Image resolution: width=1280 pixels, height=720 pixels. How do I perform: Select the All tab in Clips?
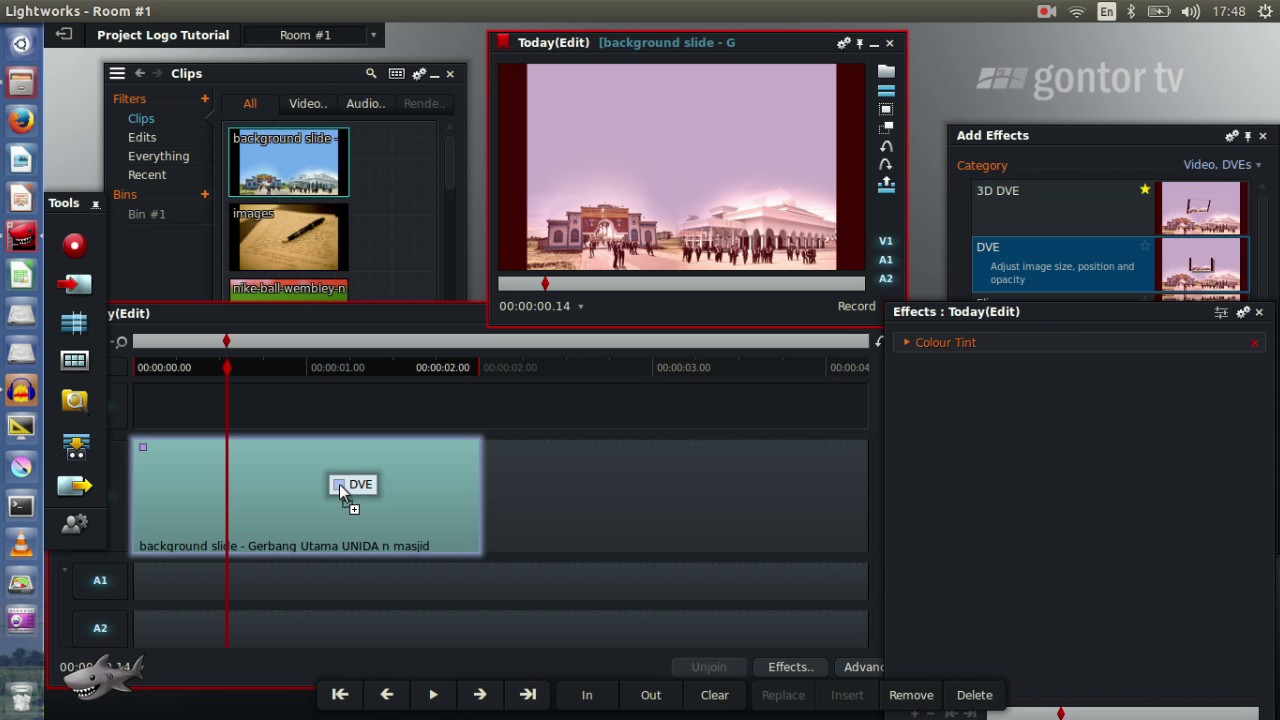tap(250, 104)
